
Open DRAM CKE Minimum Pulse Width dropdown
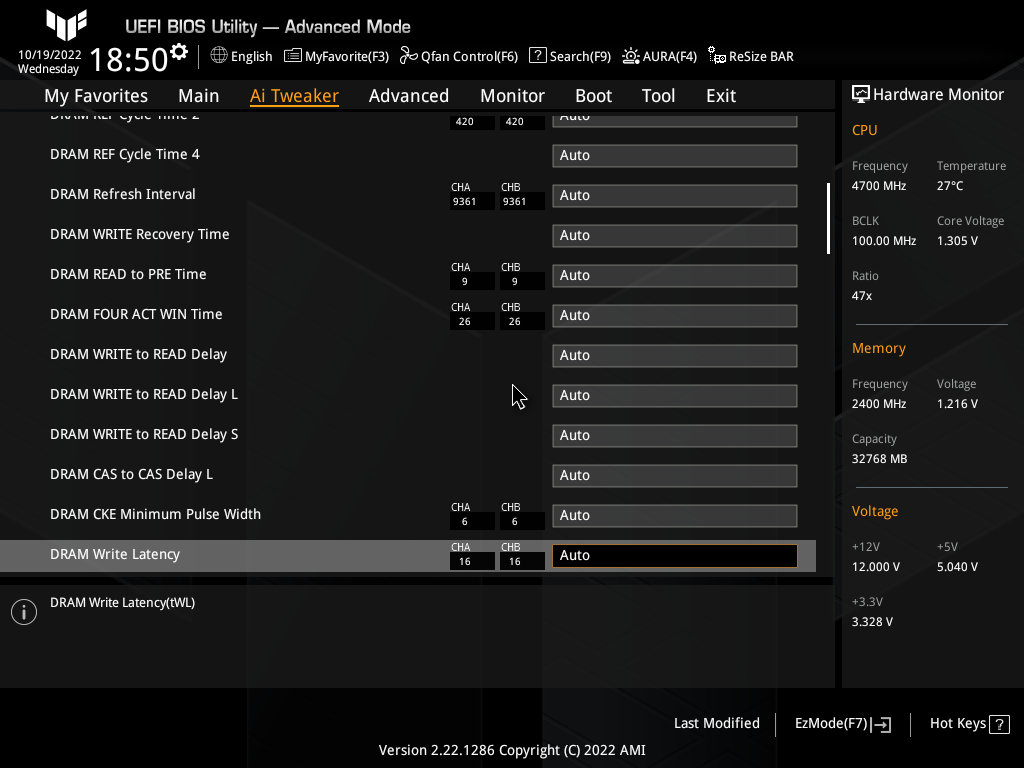(x=674, y=515)
